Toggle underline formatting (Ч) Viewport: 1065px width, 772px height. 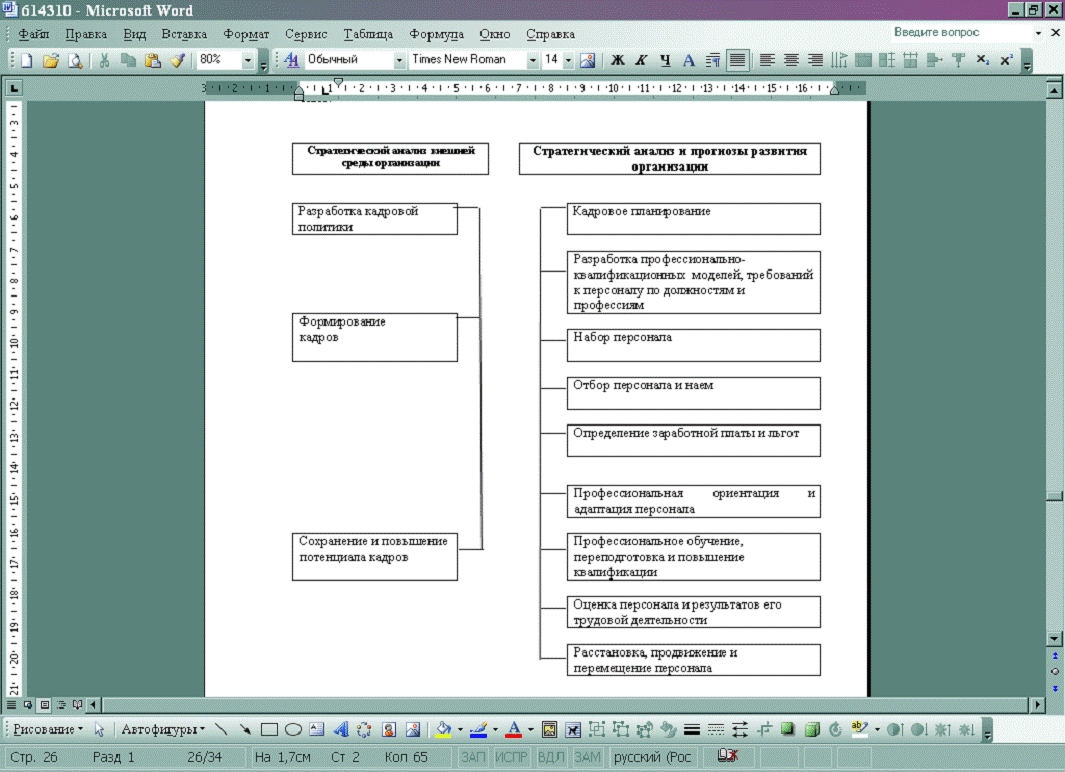point(665,60)
